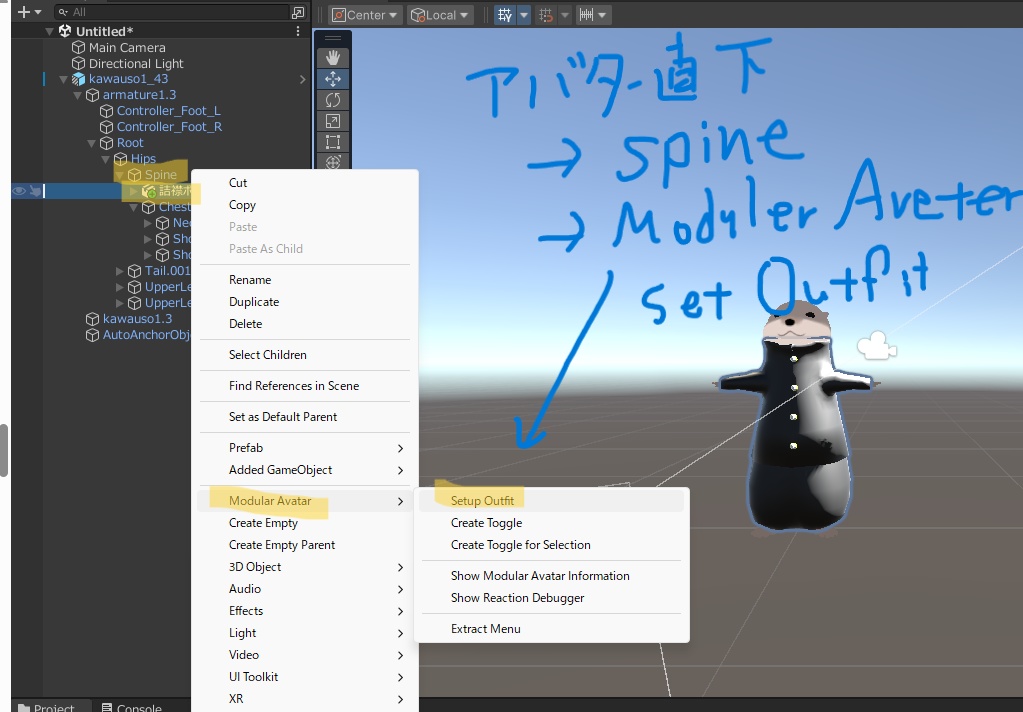Open snap increment dropdown arrow
This screenshot has width=1023, height=712.
tap(603, 14)
